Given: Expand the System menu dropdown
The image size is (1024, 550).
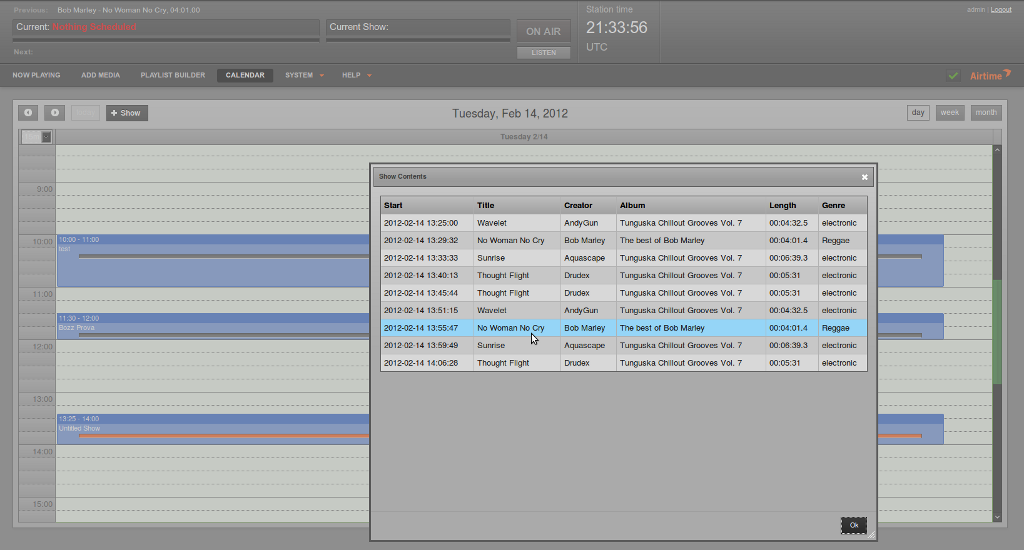Looking at the screenshot, I should coord(304,75).
